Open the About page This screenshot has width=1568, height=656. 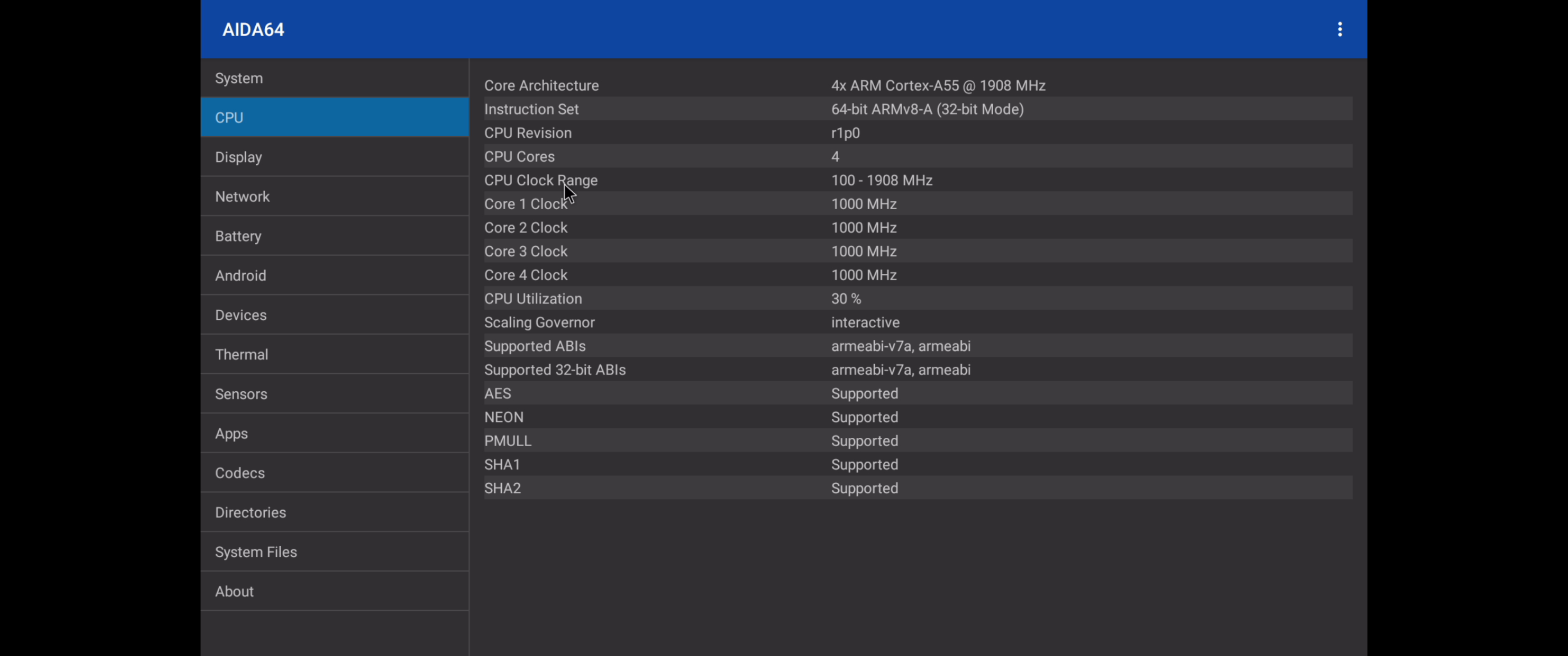coord(334,591)
